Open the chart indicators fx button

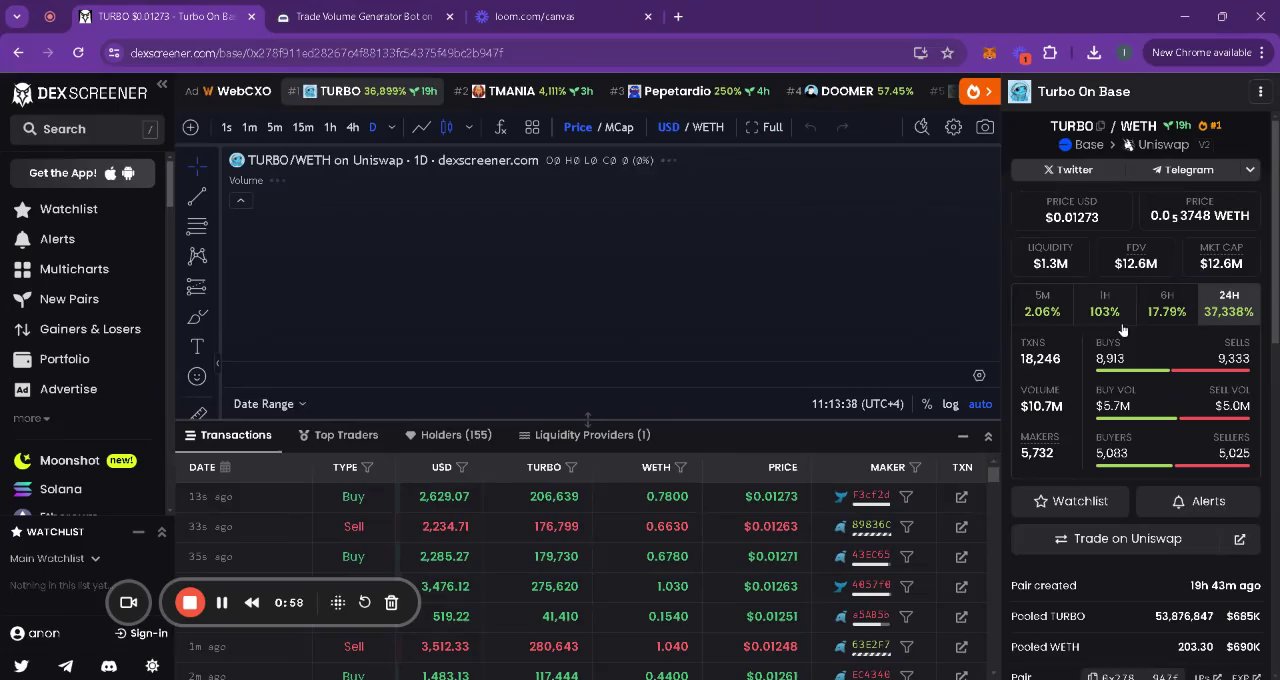click(x=501, y=127)
